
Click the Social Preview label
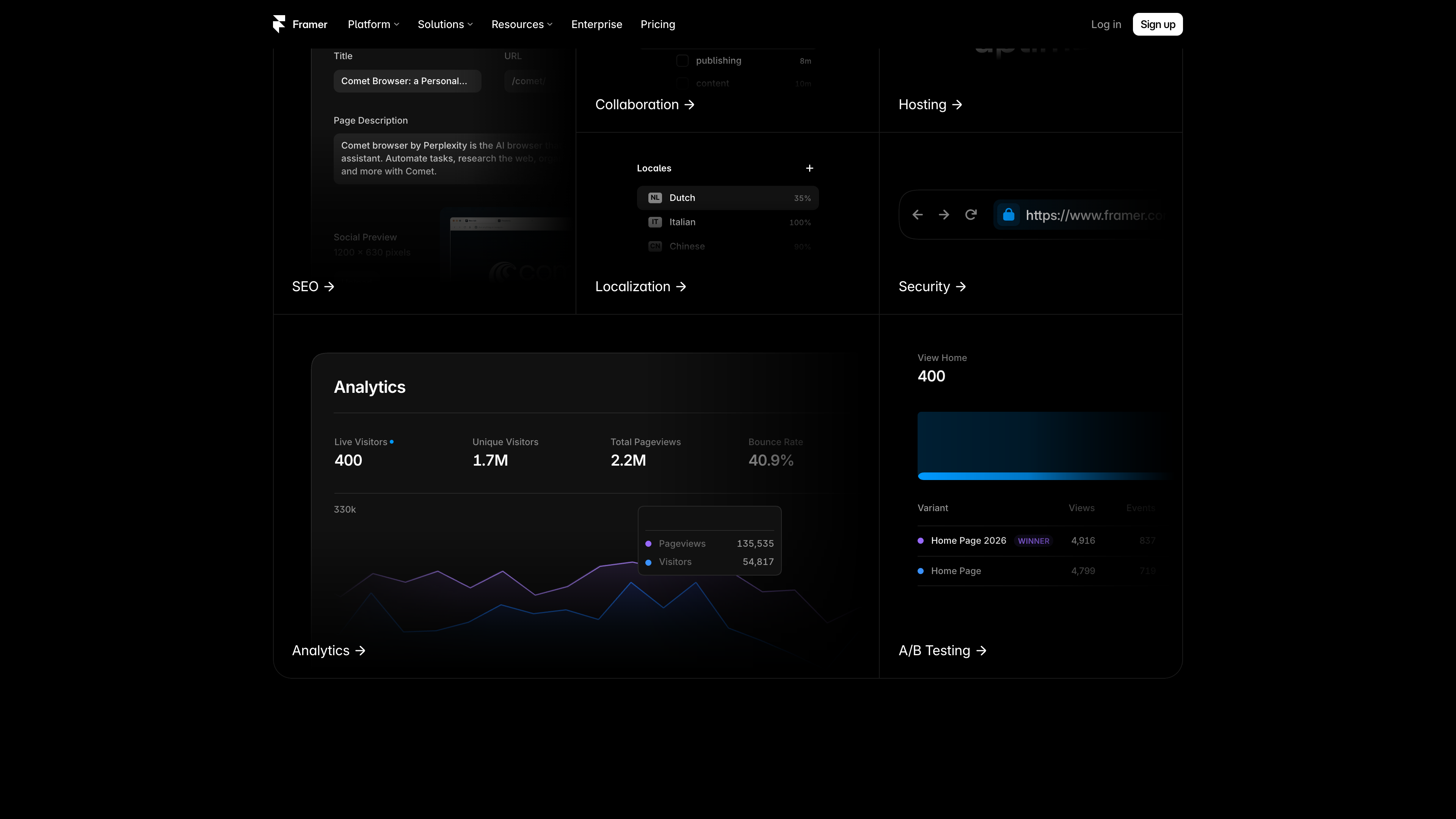coord(365,237)
